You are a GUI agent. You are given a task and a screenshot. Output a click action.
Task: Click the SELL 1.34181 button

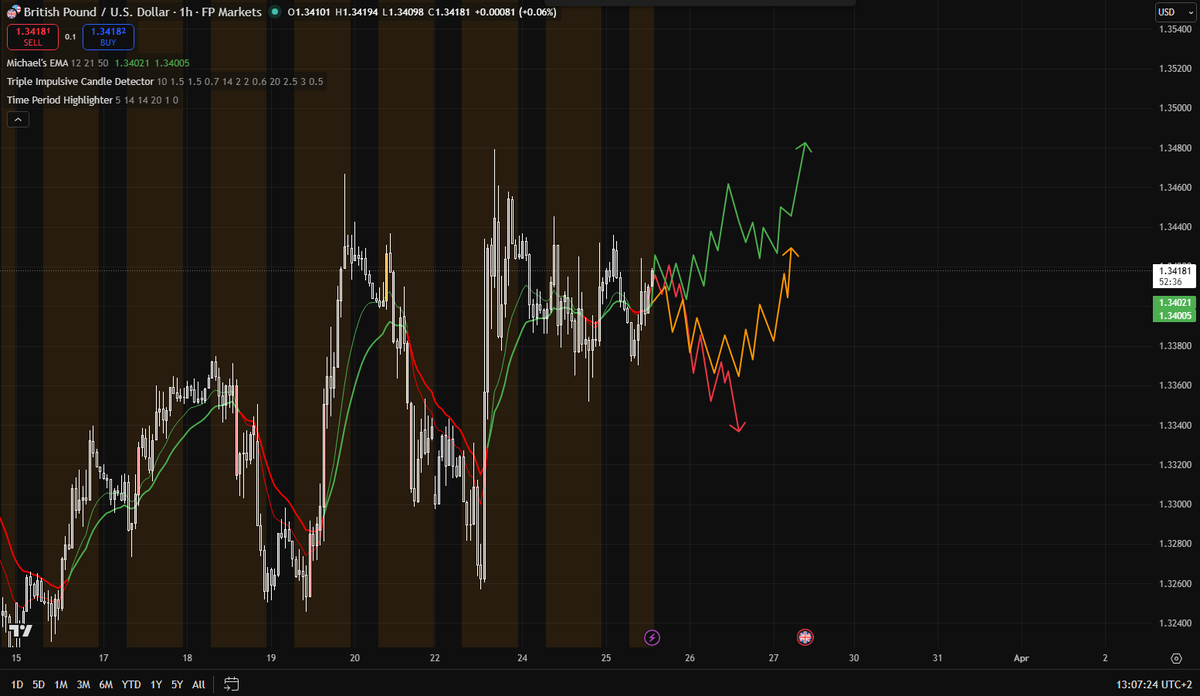pyautogui.click(x=33, y=37)
